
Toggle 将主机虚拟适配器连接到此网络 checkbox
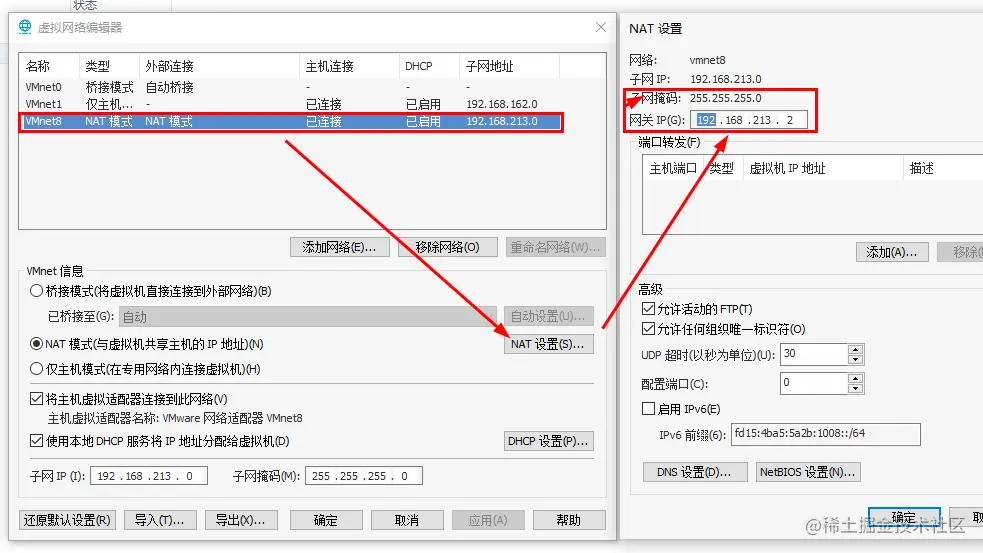point(36,399)
